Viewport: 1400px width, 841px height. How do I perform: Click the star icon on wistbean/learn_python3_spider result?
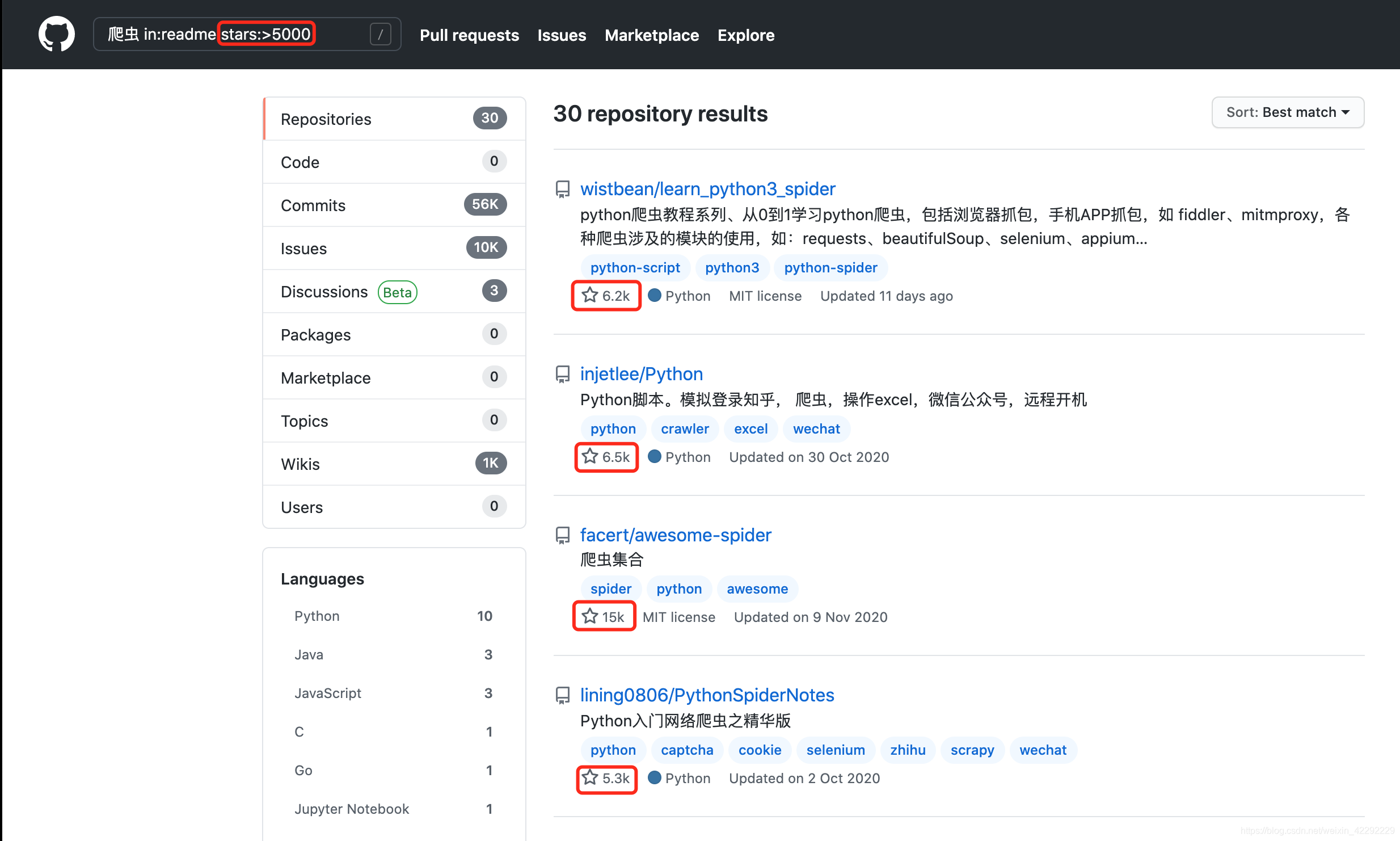click(x=589, y=295)
